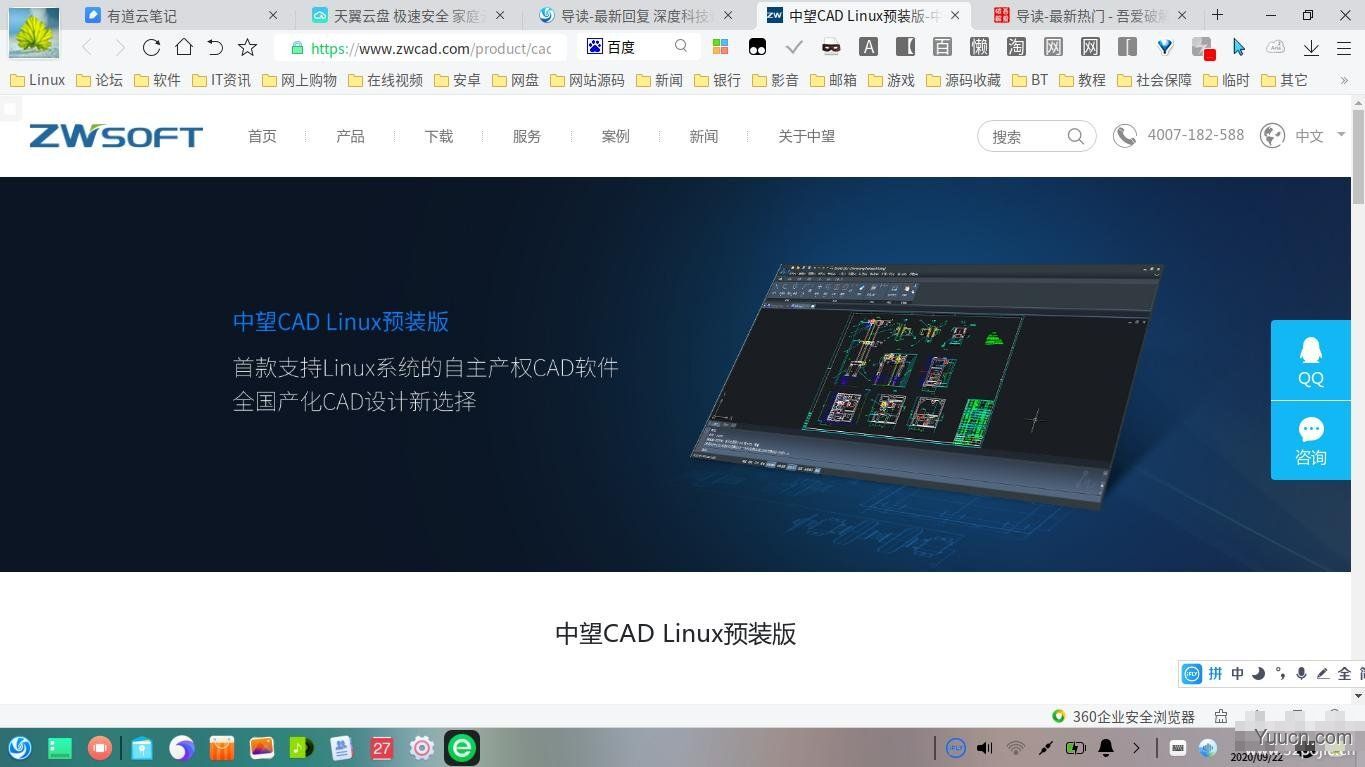Click the 百 extension icon
1365x767 pixels.
click(x=942, y=47)
